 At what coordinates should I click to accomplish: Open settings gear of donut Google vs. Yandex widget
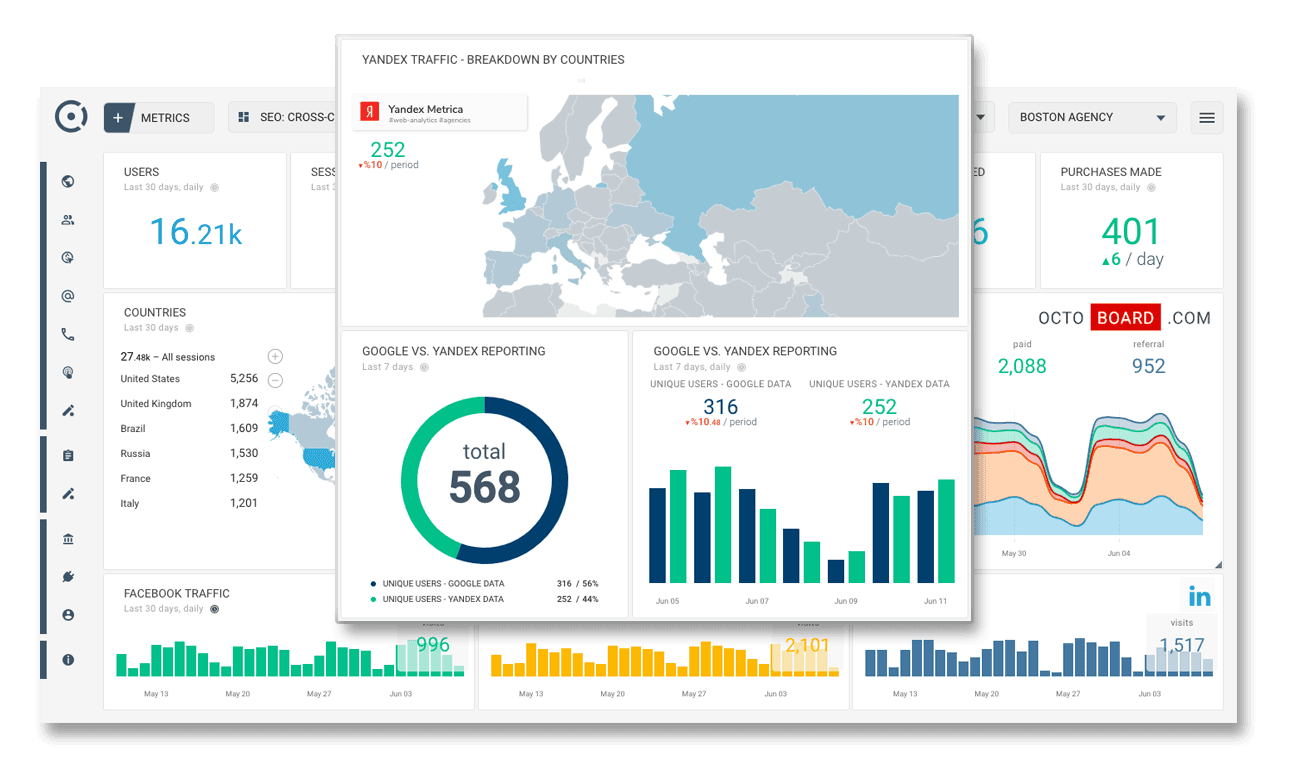coord(424,367)
